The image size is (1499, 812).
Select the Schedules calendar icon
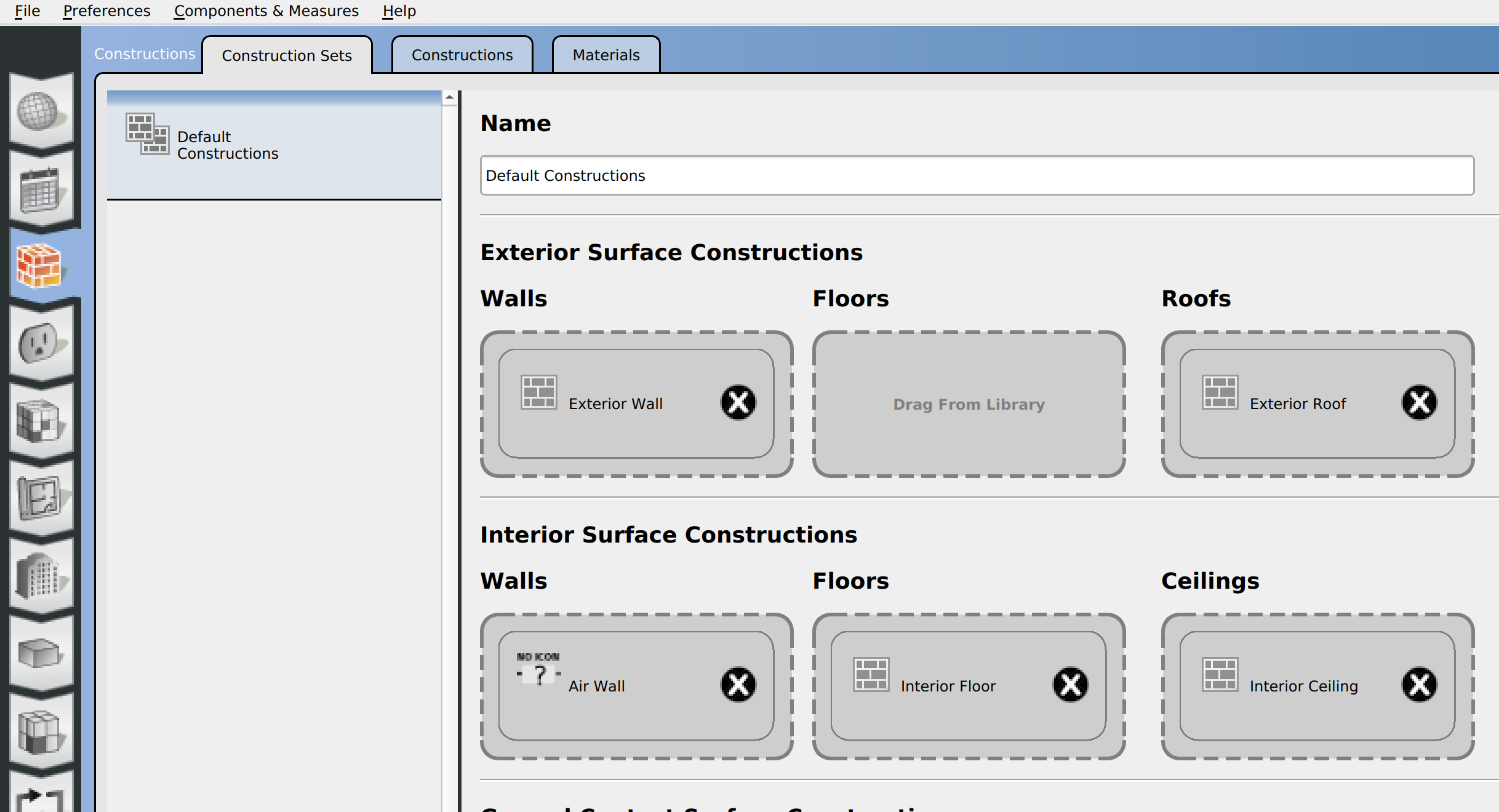coord(41,191)
